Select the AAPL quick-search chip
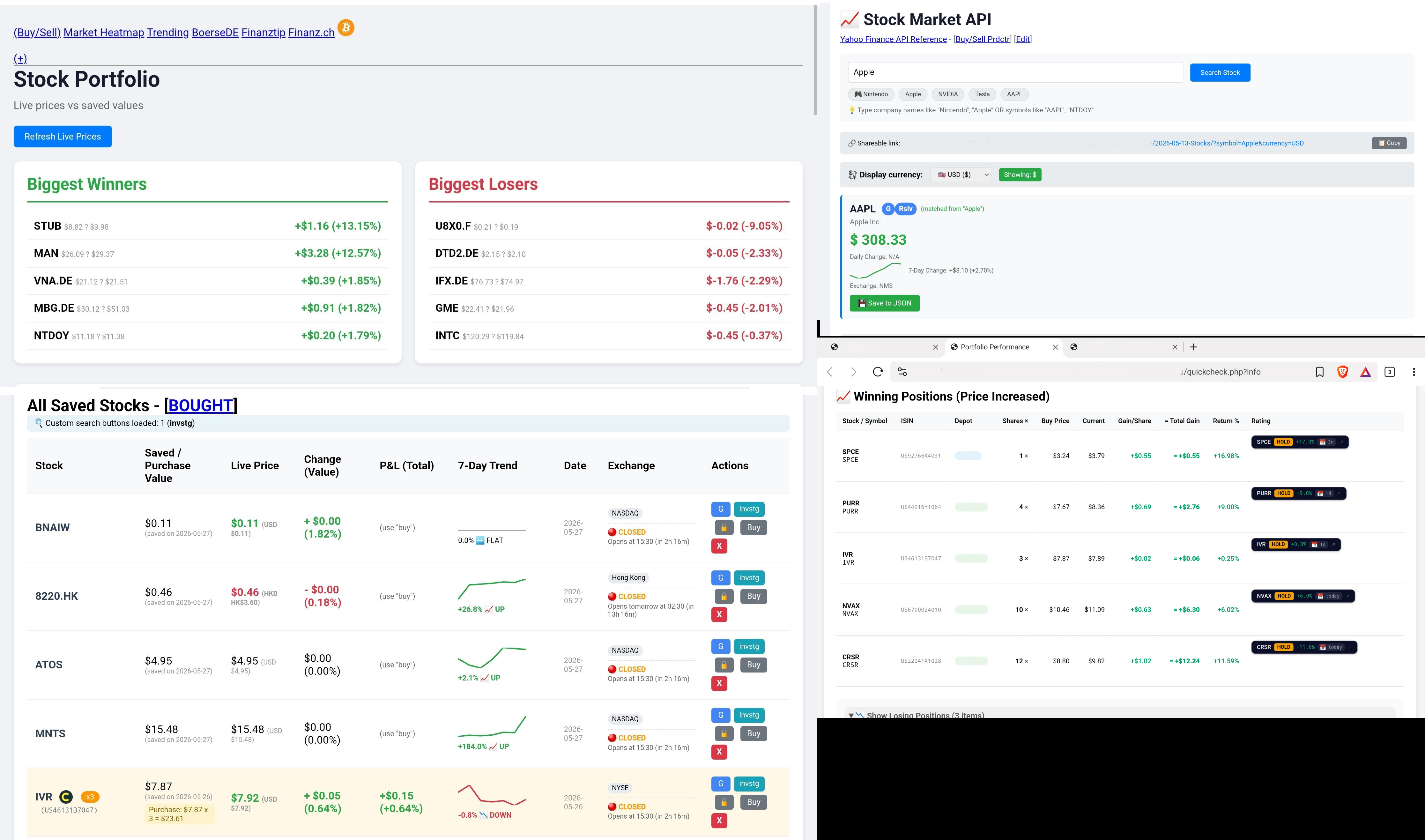Viewport: 1425px width, 840px height. point(1014,94)
